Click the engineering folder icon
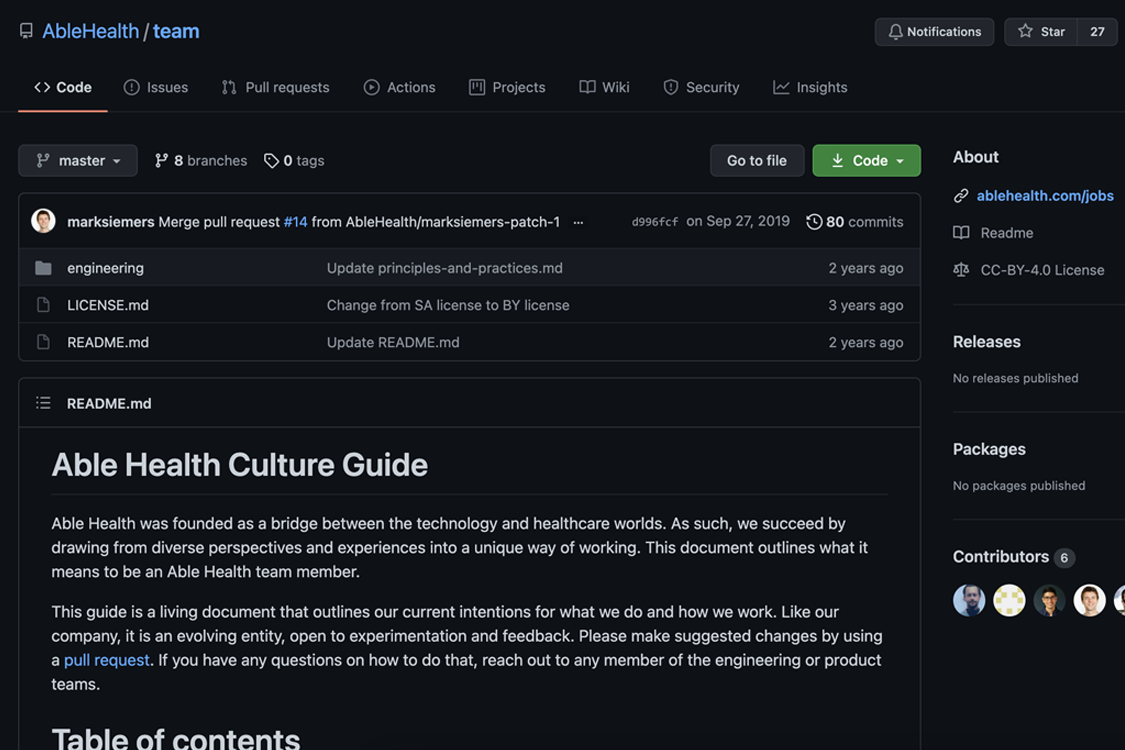Viewport: 1125px width, 750px height. [x=43, y=268]
